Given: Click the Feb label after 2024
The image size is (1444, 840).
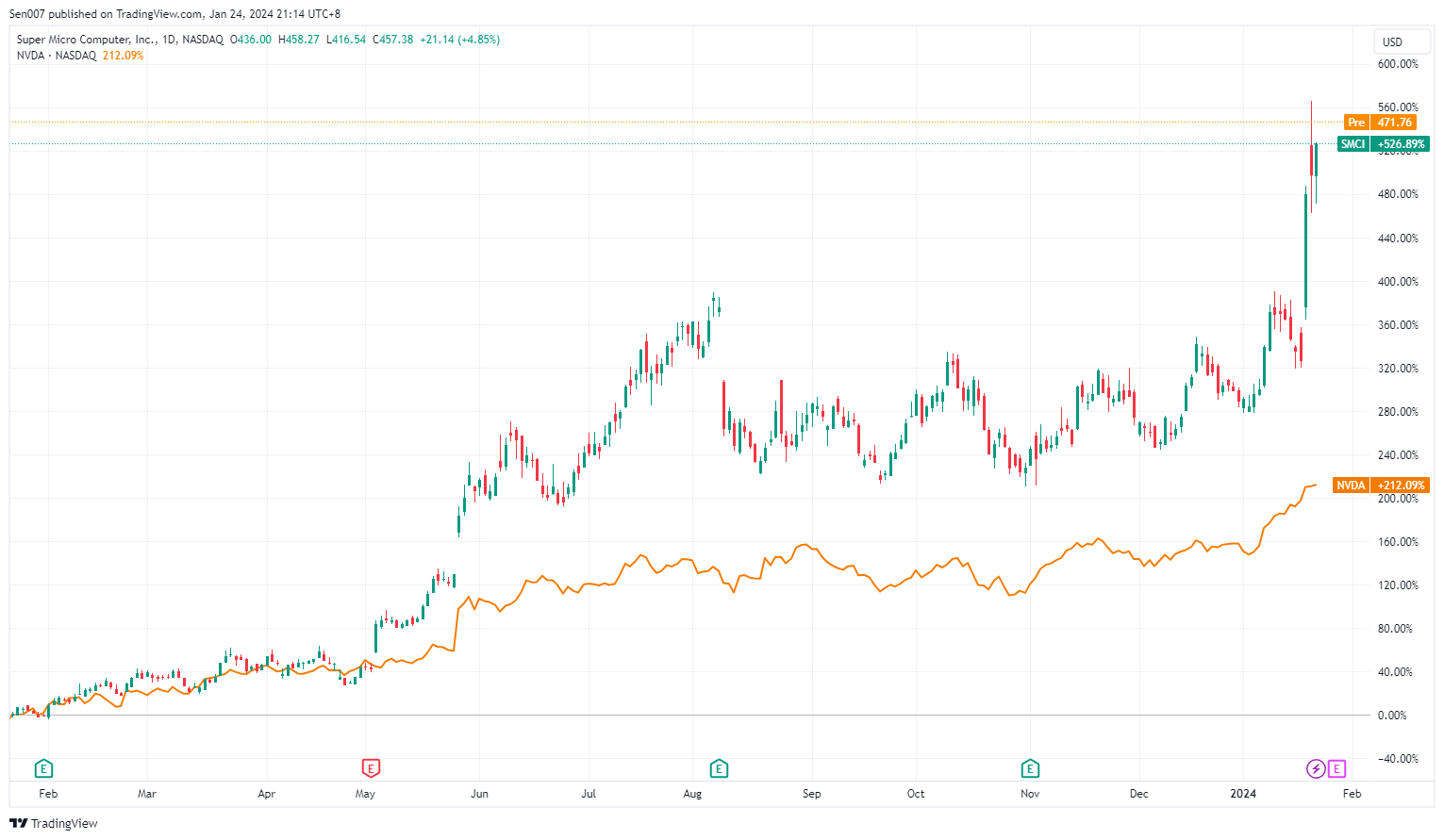Looking at the screenshot, I should coord(1353,794).
